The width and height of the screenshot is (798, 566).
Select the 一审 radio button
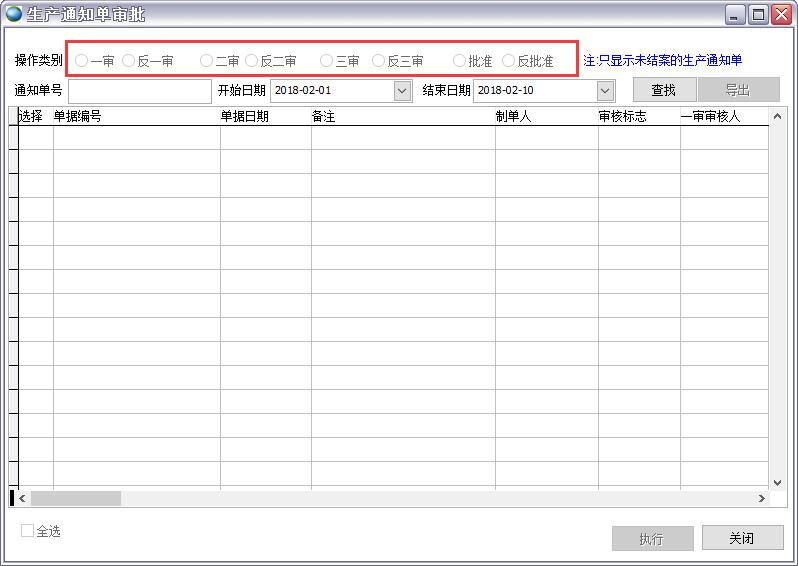coord(82,61)
